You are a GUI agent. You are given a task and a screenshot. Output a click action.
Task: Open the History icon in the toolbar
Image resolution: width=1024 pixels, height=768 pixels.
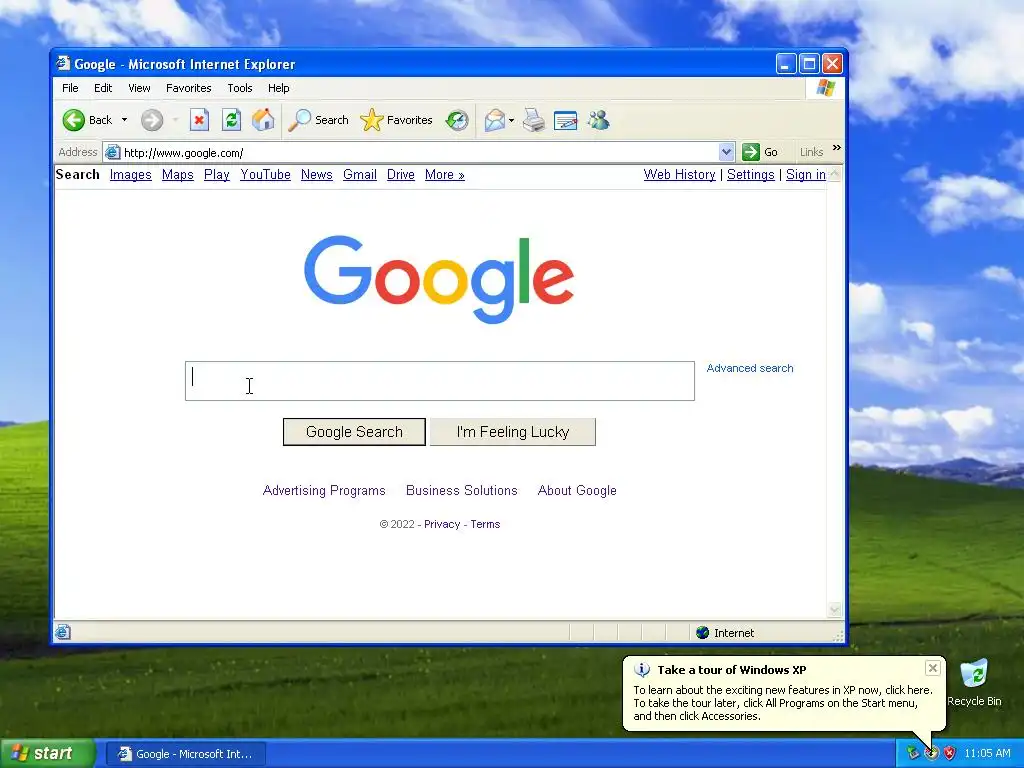[457, 120]
